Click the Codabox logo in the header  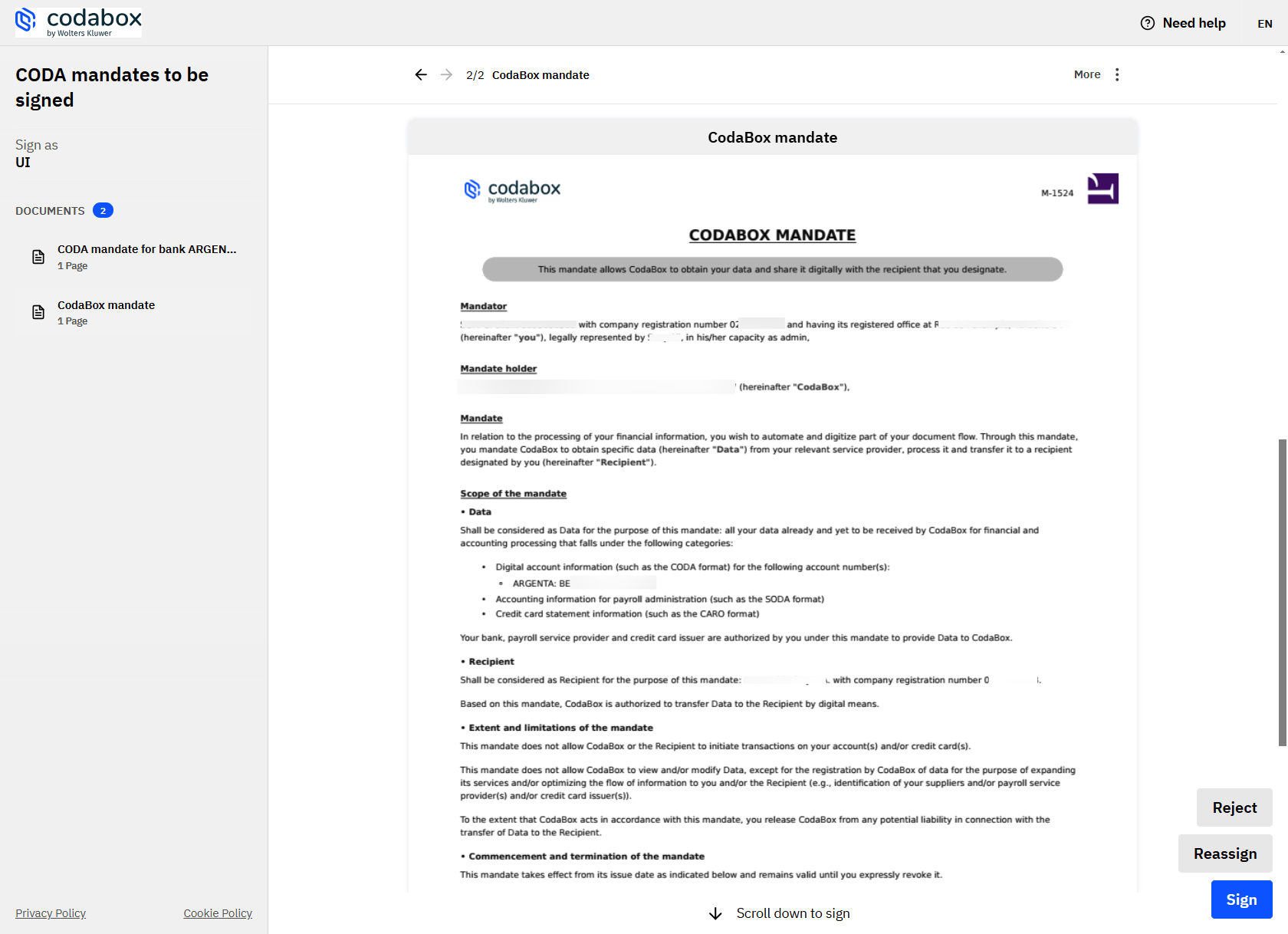click(x=78, y=22)
